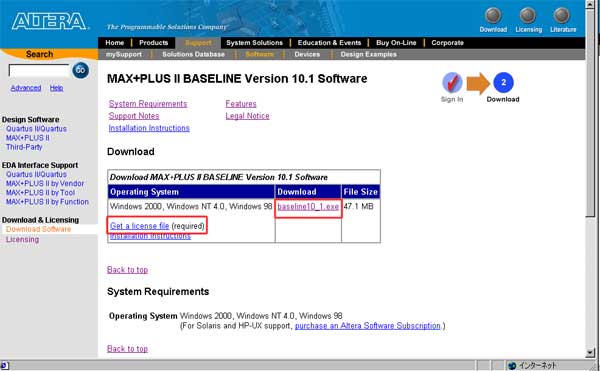Screen dimensions: 600x371
Task: Open the Corporate menu item
Action: (x=447, y=43)
